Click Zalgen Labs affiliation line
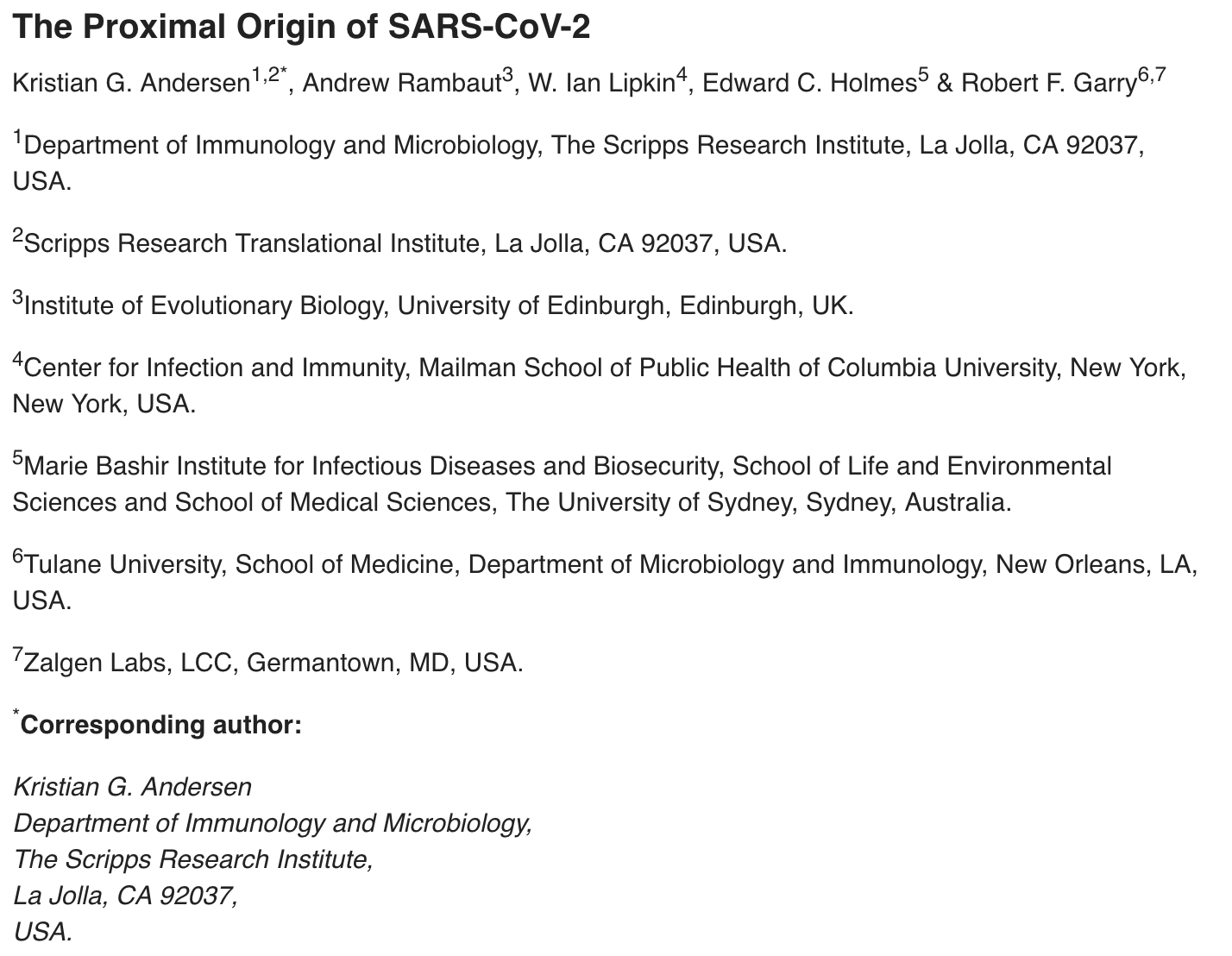1232x956 pixels. coord(267,662)
